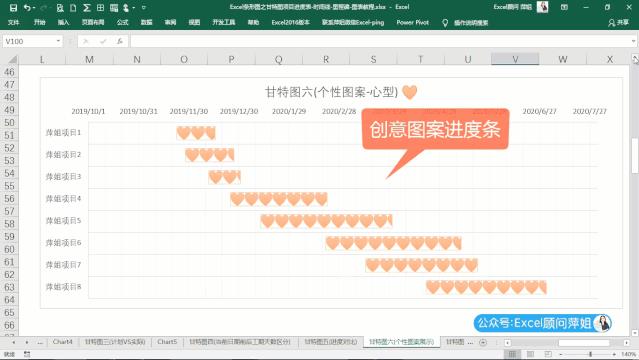
Task: Click the lightbulb tell-me search icon
Action: coord(445,22)
